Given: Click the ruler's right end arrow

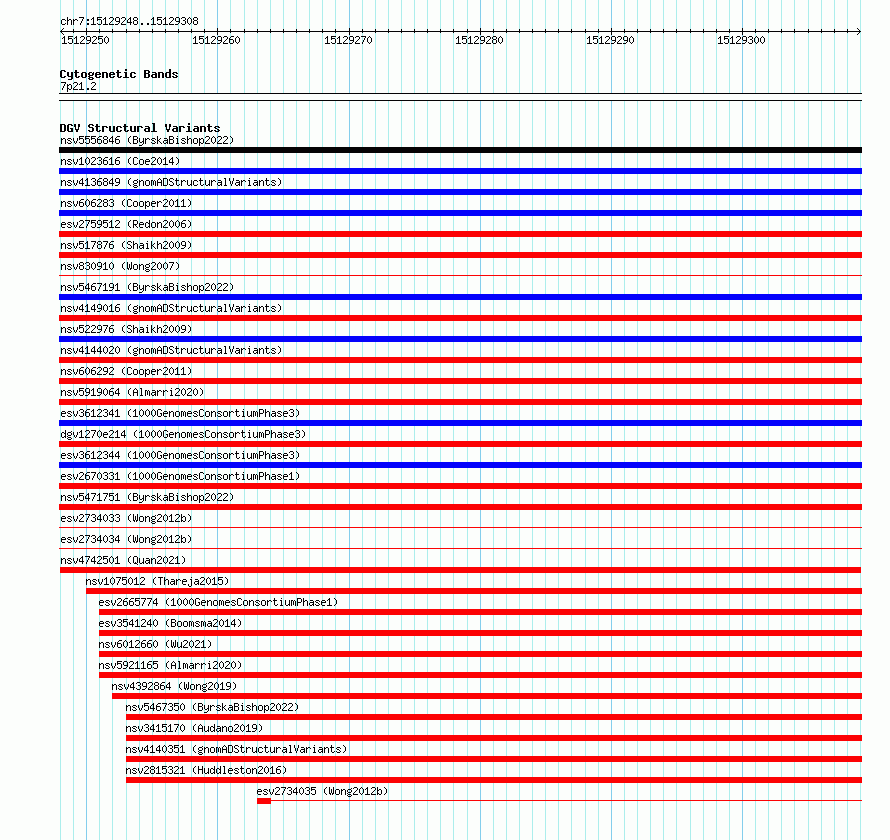Looking at the screenshot, I should click(858, 31).
